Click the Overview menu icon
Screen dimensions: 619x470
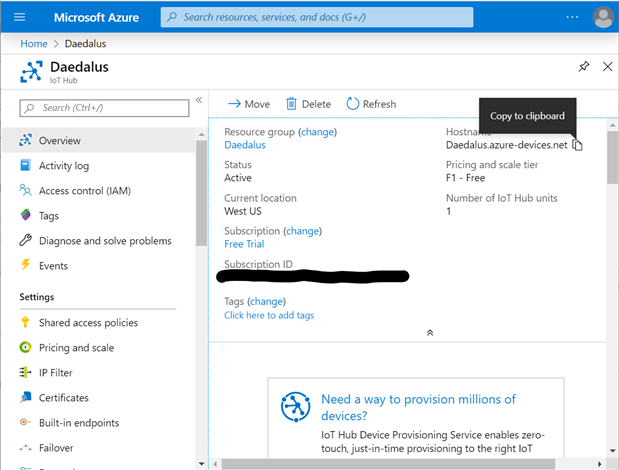click(x=26, y=140)
